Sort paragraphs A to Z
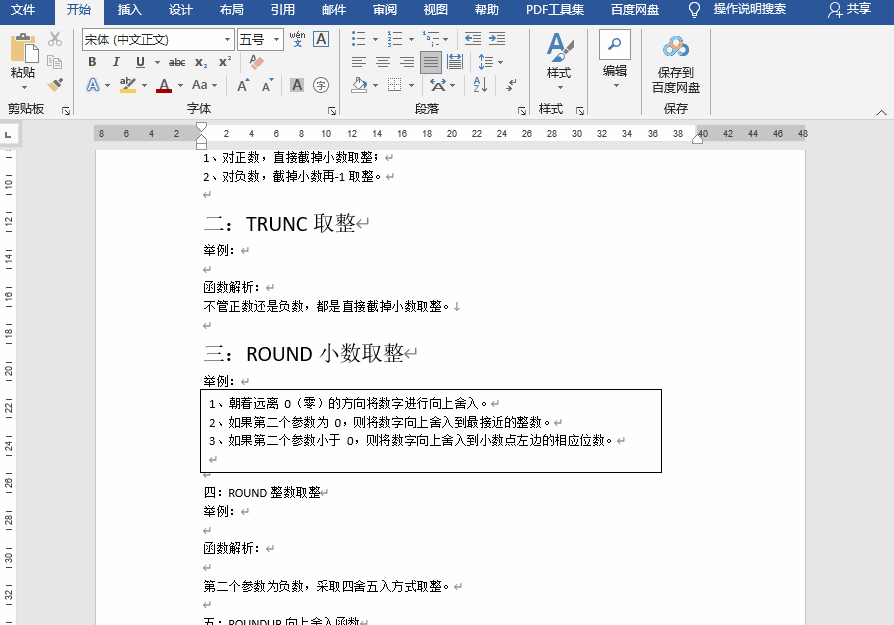The image size is (894, 625). tap(480, 85)
